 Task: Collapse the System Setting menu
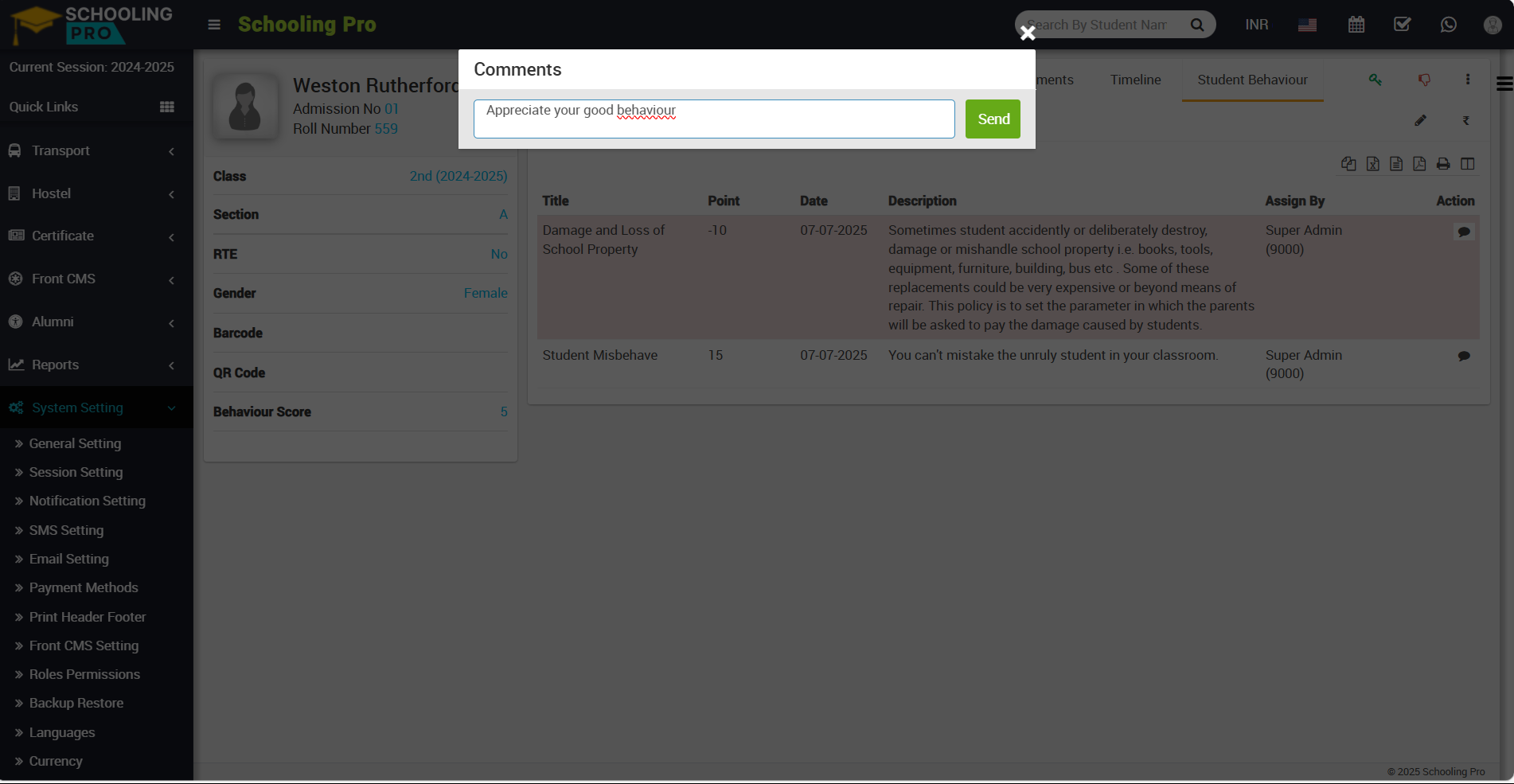[96, 408]
